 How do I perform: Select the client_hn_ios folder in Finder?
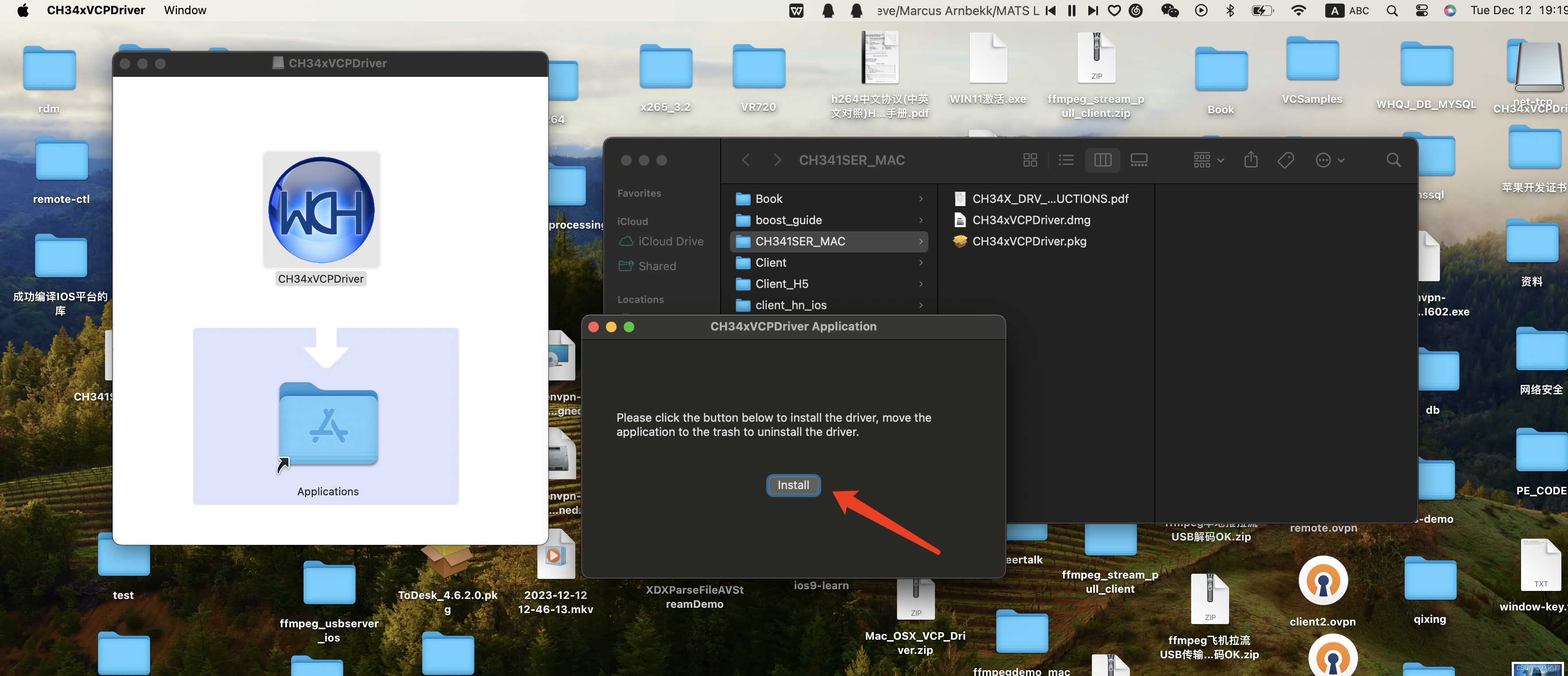click(828, 305)
